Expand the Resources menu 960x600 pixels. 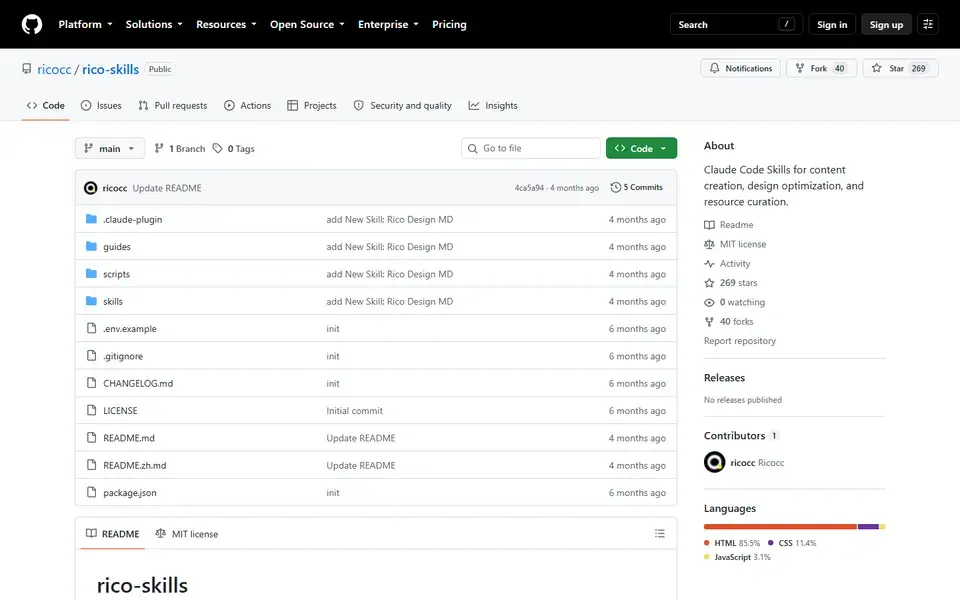tap(226, 24)
